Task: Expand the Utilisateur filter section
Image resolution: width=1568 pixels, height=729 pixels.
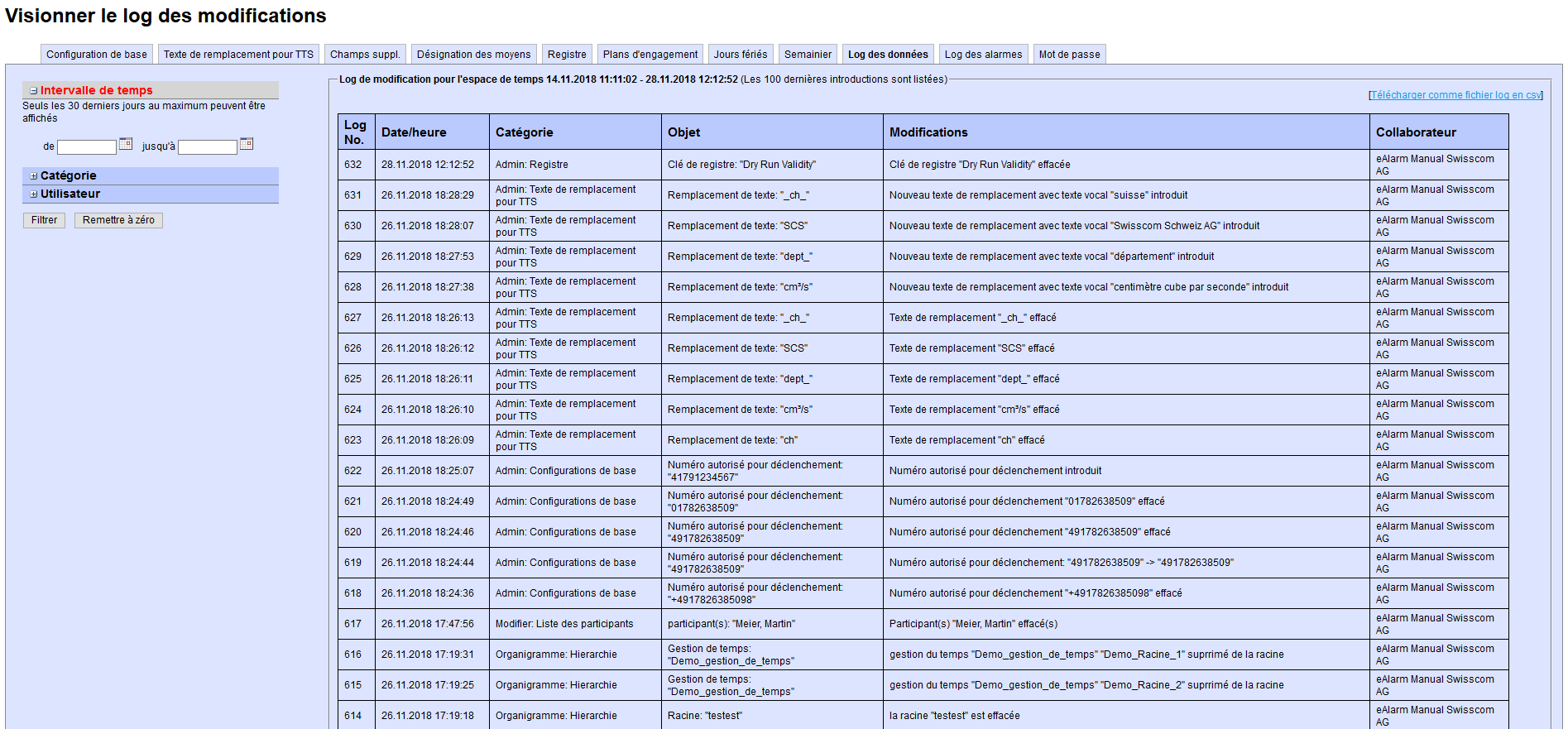Action: click(34, 194)
